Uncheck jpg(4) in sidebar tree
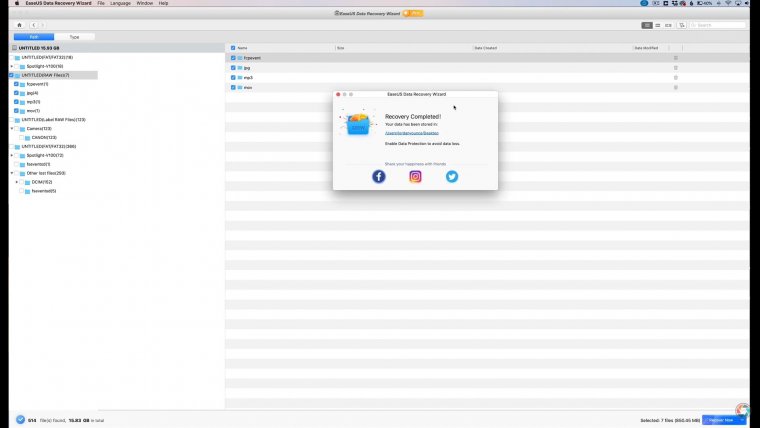This screenshot has width=760, height=428. pos(16,93)
